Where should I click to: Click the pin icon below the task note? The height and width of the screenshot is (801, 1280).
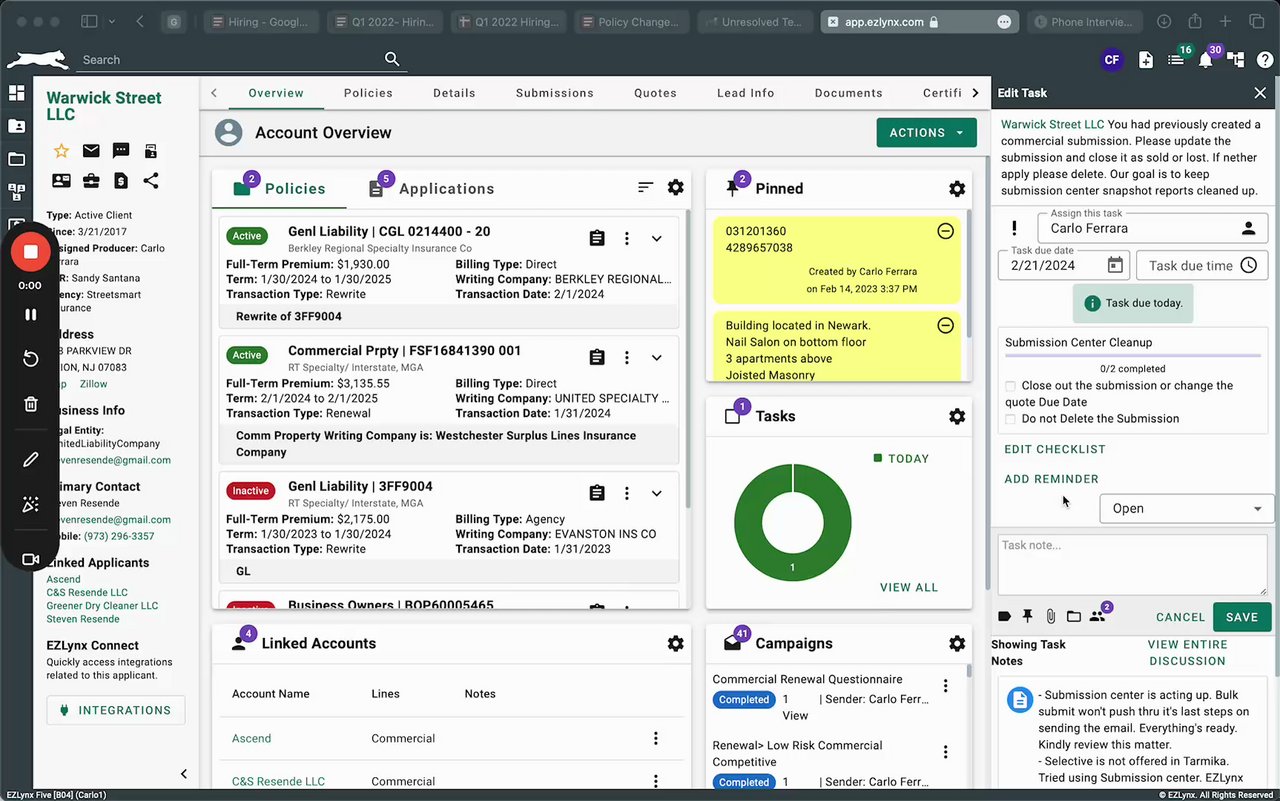pos(1027,617)
